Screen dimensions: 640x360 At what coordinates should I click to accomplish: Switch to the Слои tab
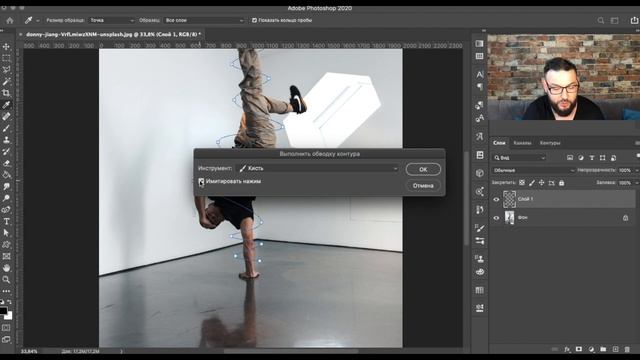click(499, 143)
